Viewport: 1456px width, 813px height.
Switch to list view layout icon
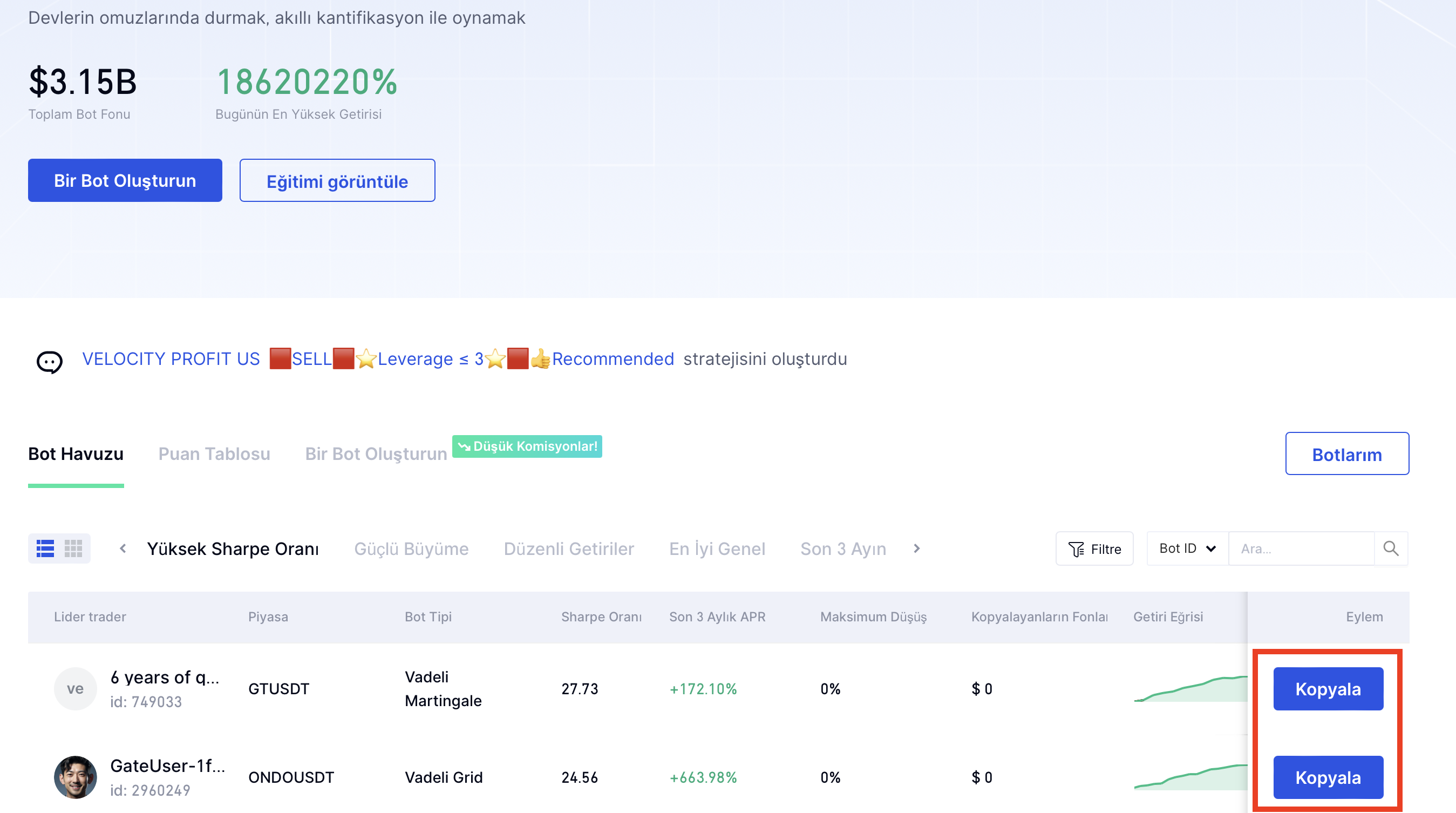[45, 548]
